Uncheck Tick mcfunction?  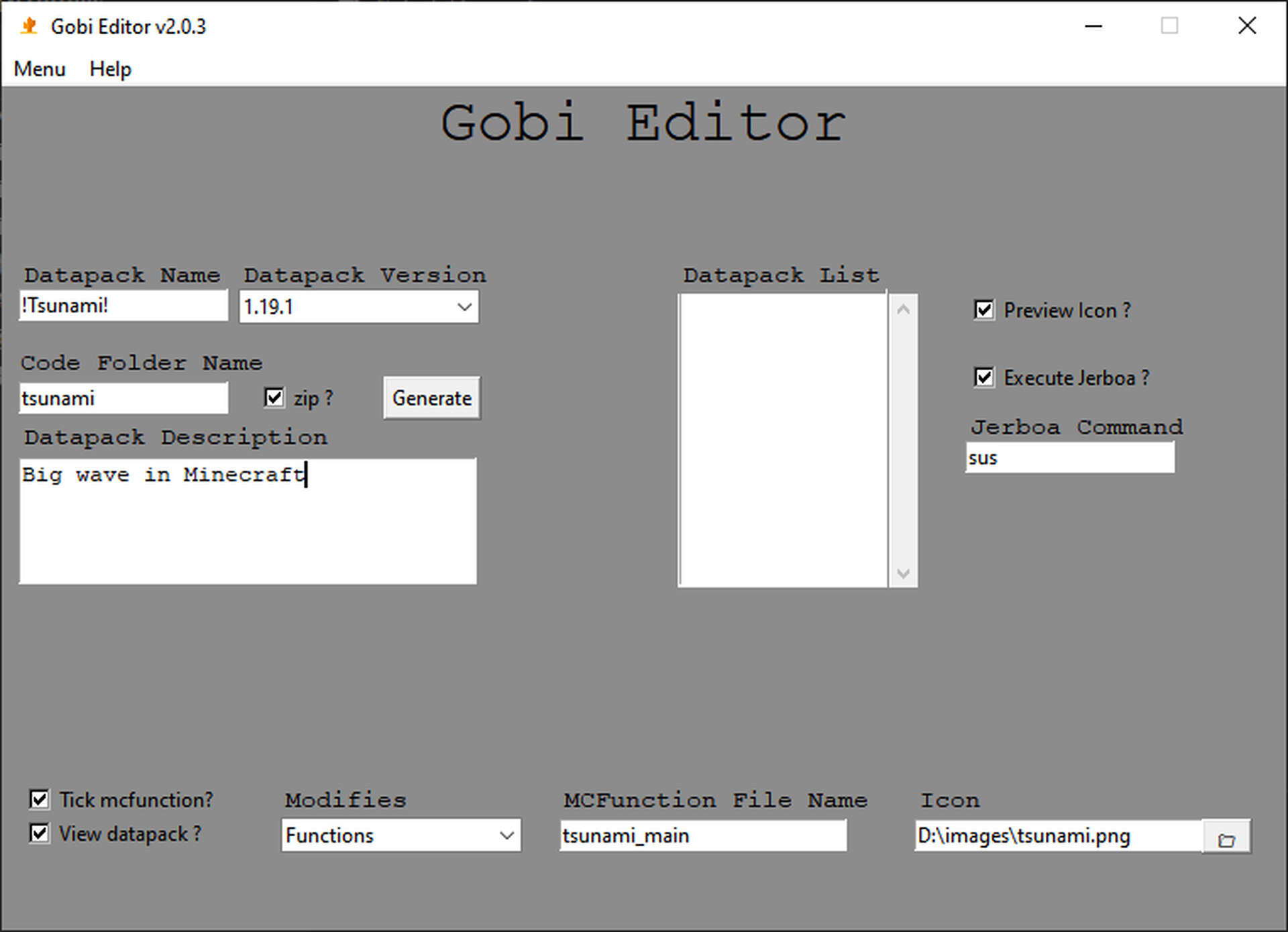click(39, 799)
